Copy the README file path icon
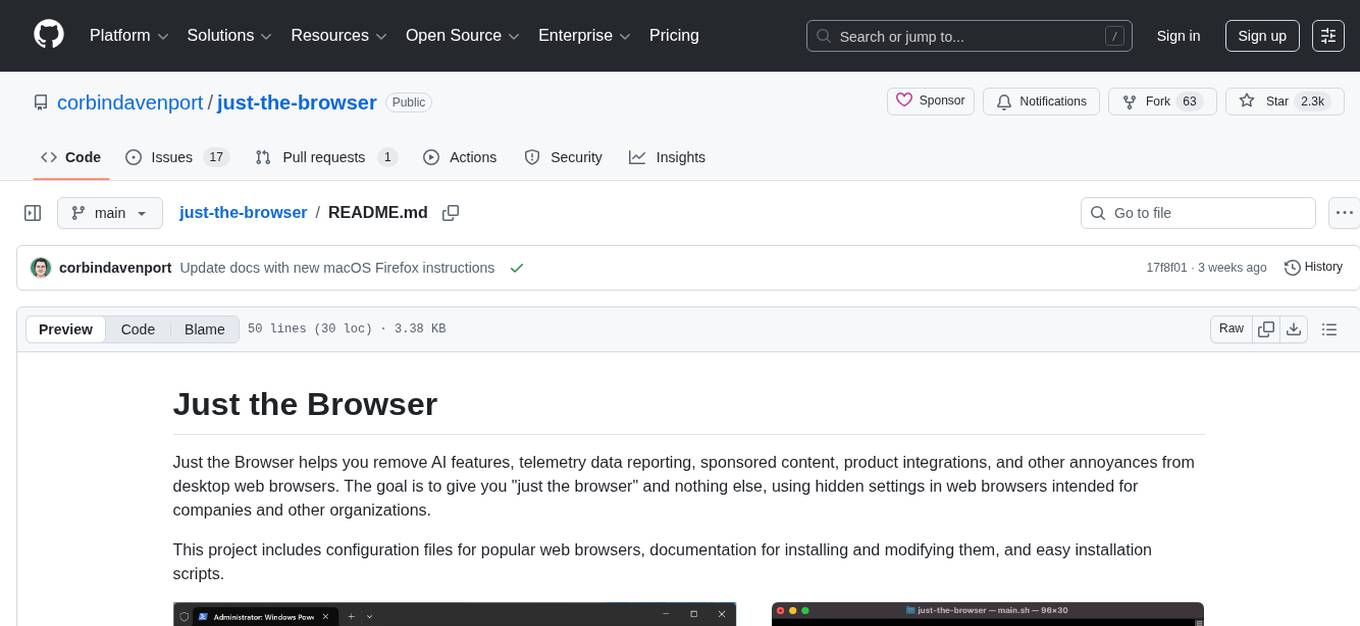Viewport: 1360px width, 626px height. [450, 212]
